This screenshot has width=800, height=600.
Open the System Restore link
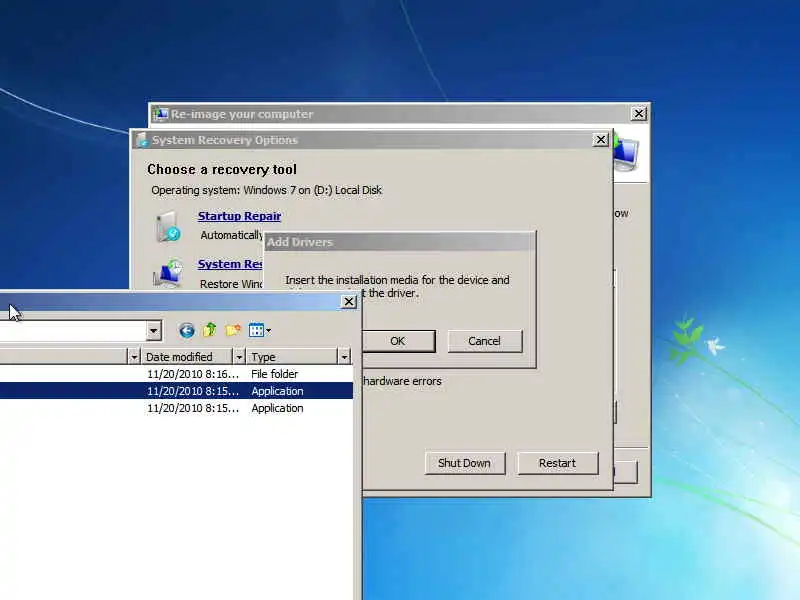click(230, 264)
